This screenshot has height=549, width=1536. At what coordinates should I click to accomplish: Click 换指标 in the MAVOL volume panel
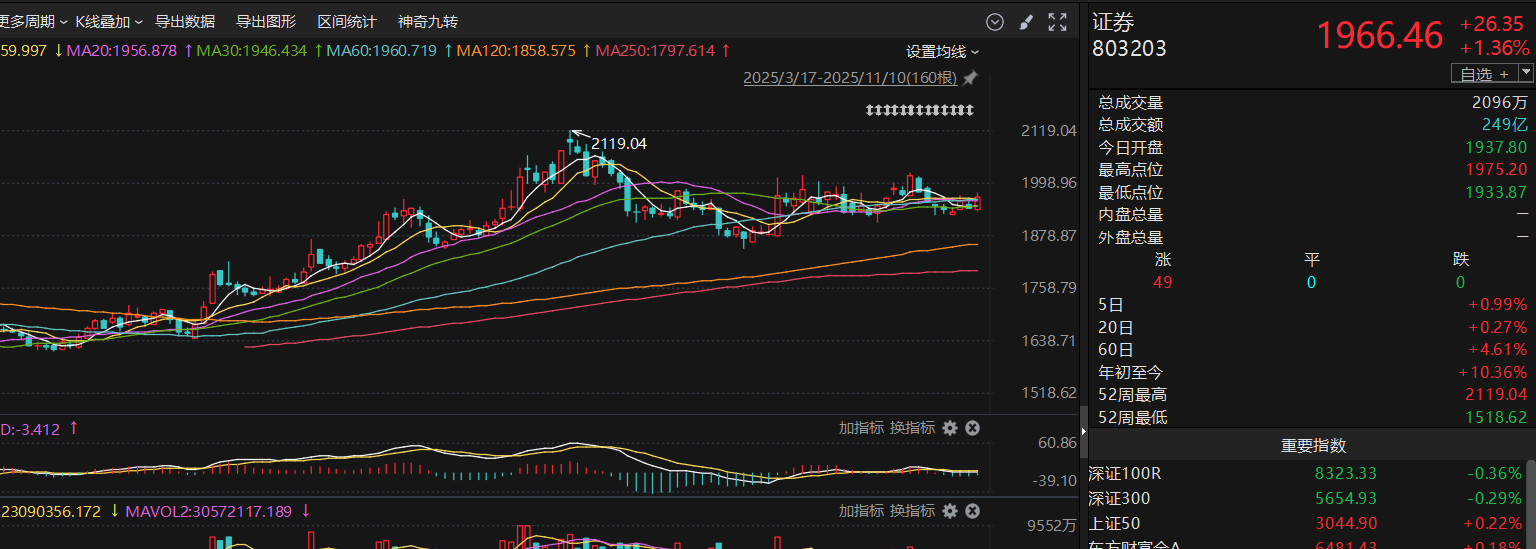[912, 511]
